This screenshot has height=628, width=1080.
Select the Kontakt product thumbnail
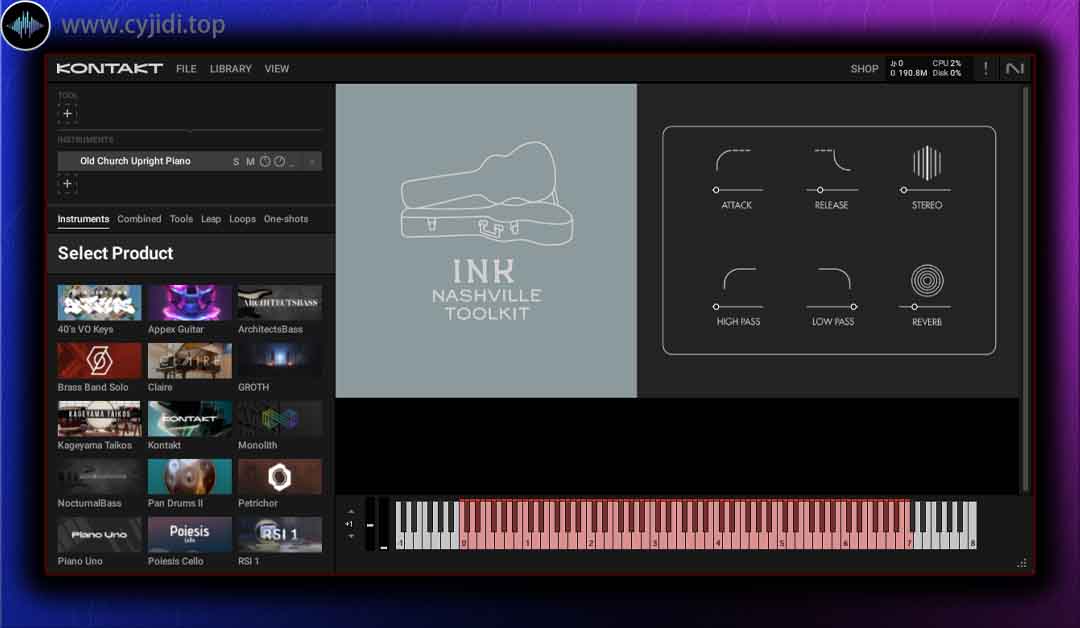point(190,418)
